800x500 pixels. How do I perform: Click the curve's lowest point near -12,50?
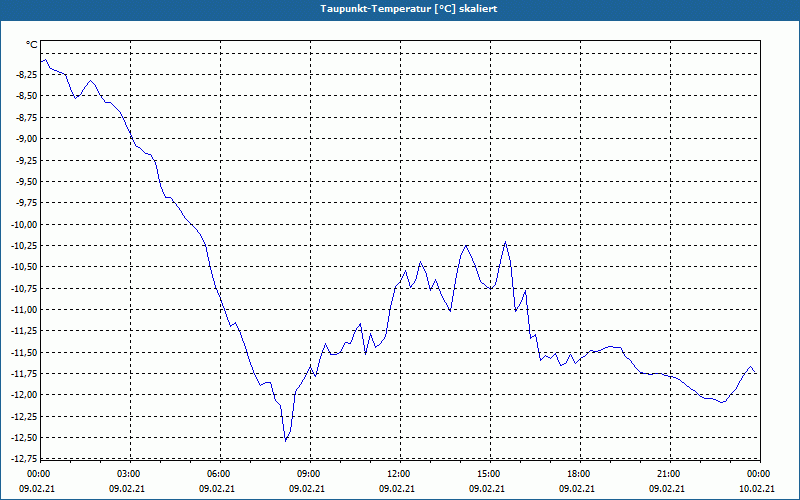point(285,441)
